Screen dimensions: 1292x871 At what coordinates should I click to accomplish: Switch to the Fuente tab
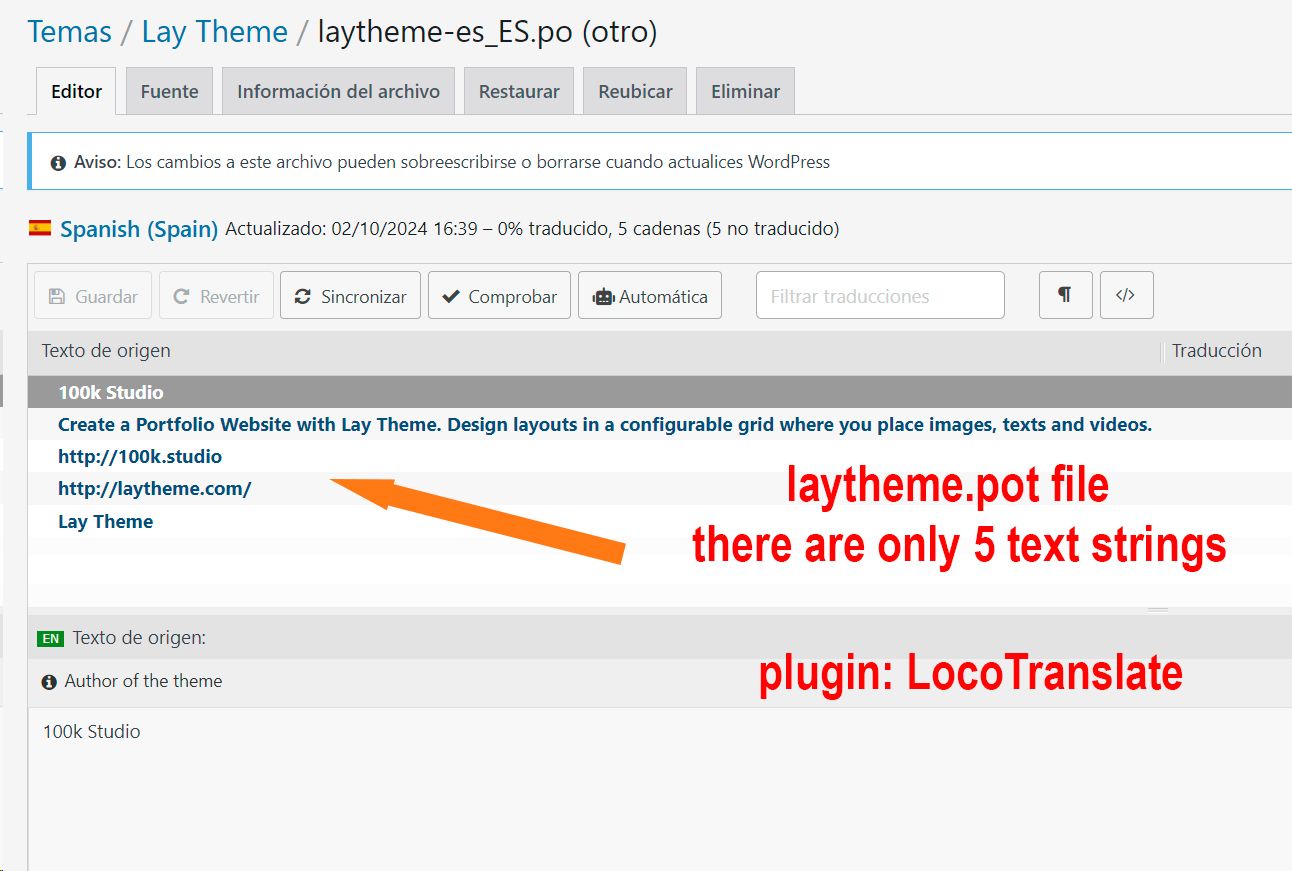tap(169, 91)
